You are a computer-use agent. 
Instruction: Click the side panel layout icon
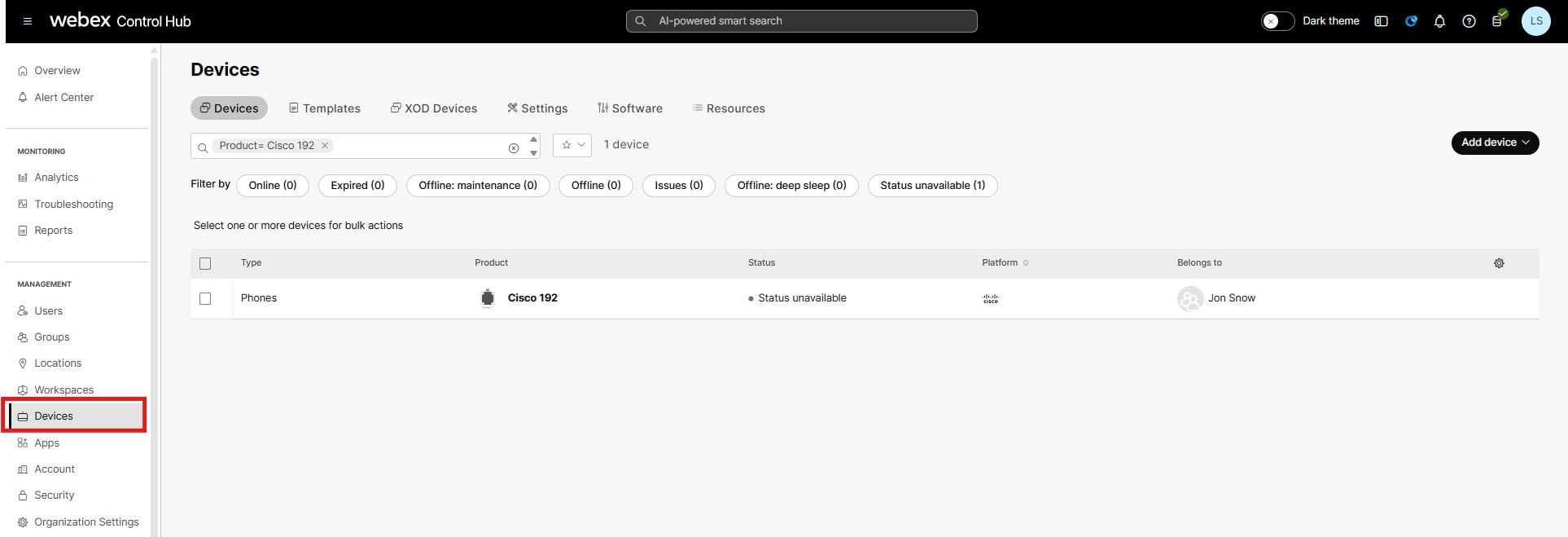[x=1381, y=21]
